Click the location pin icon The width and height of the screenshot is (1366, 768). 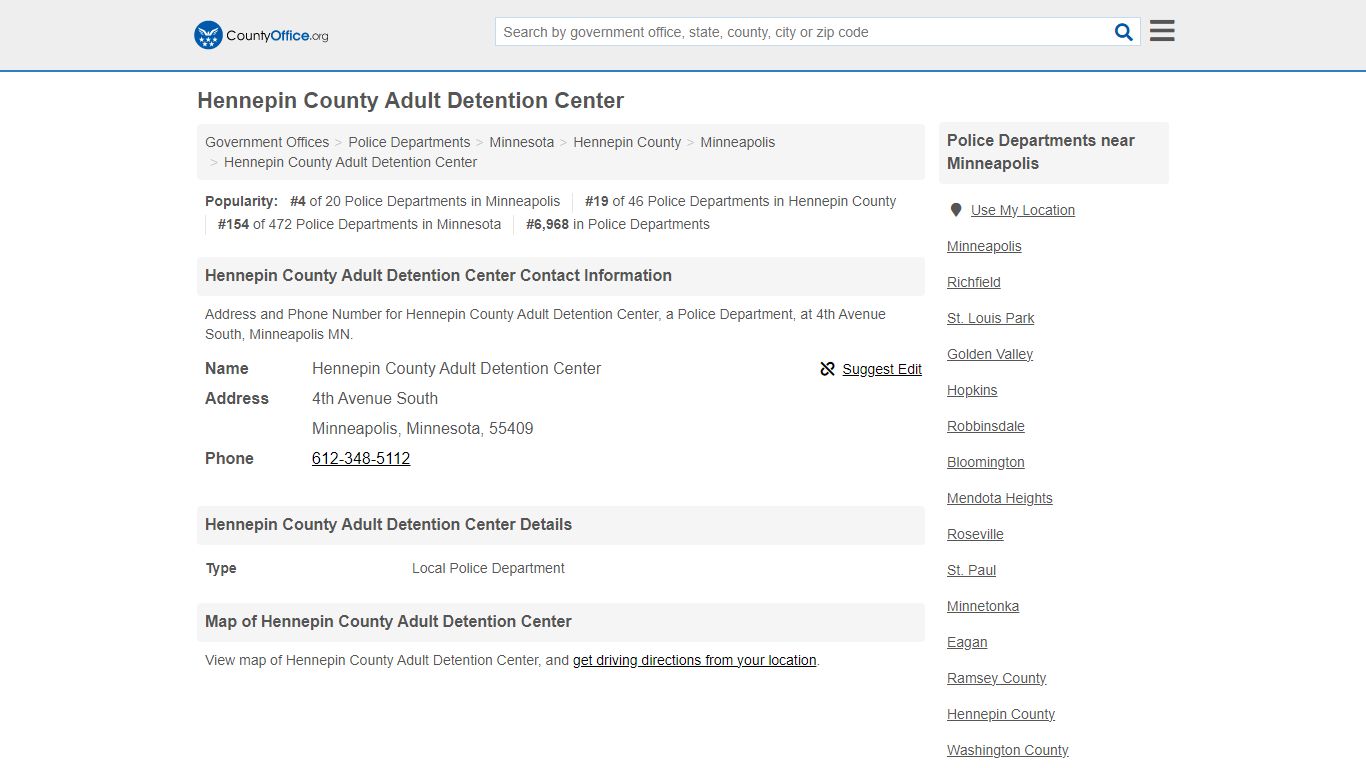point(956,210)
